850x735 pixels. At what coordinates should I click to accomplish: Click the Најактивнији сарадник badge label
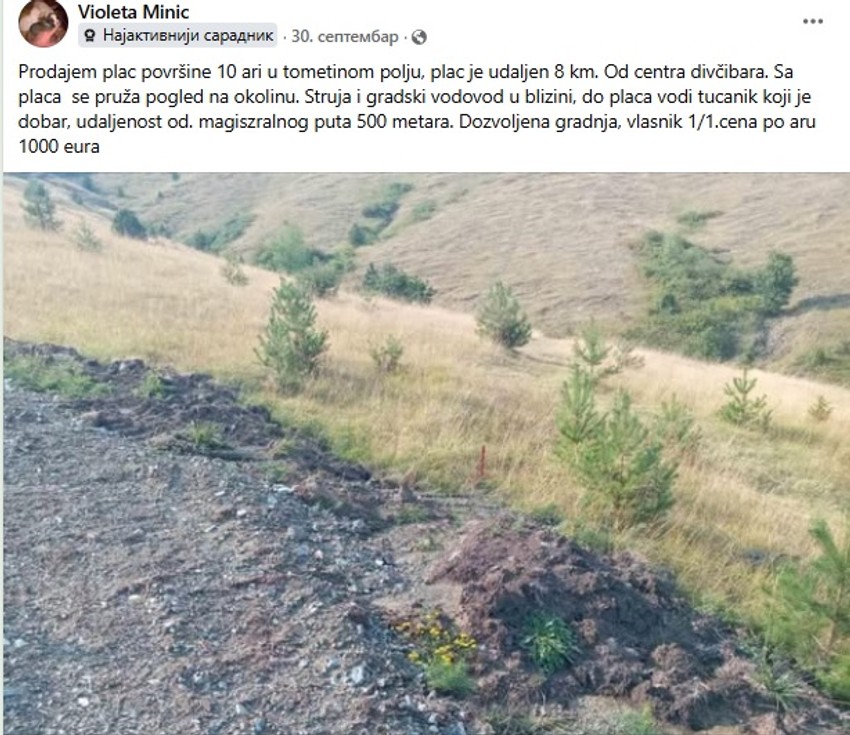[188, 36]
